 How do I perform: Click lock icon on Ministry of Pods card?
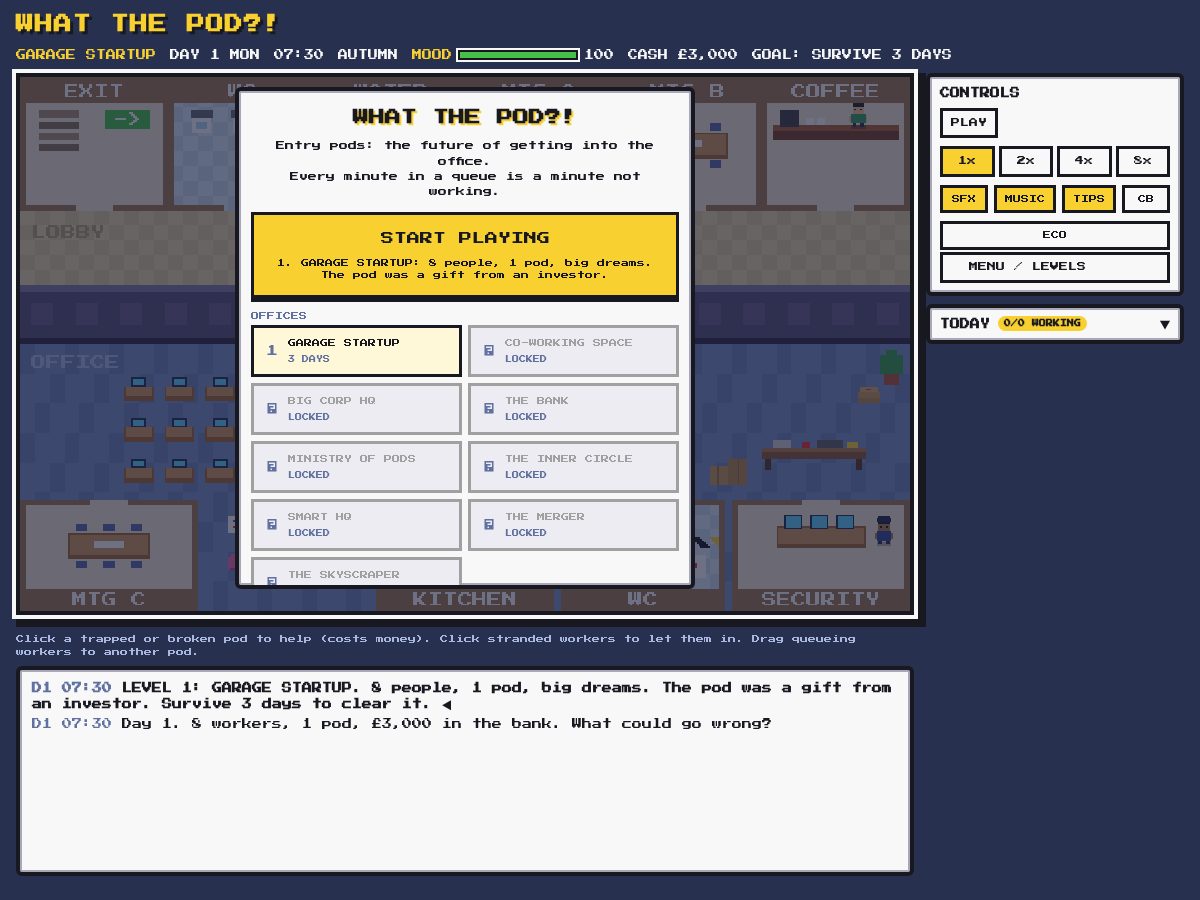[271, 467]
